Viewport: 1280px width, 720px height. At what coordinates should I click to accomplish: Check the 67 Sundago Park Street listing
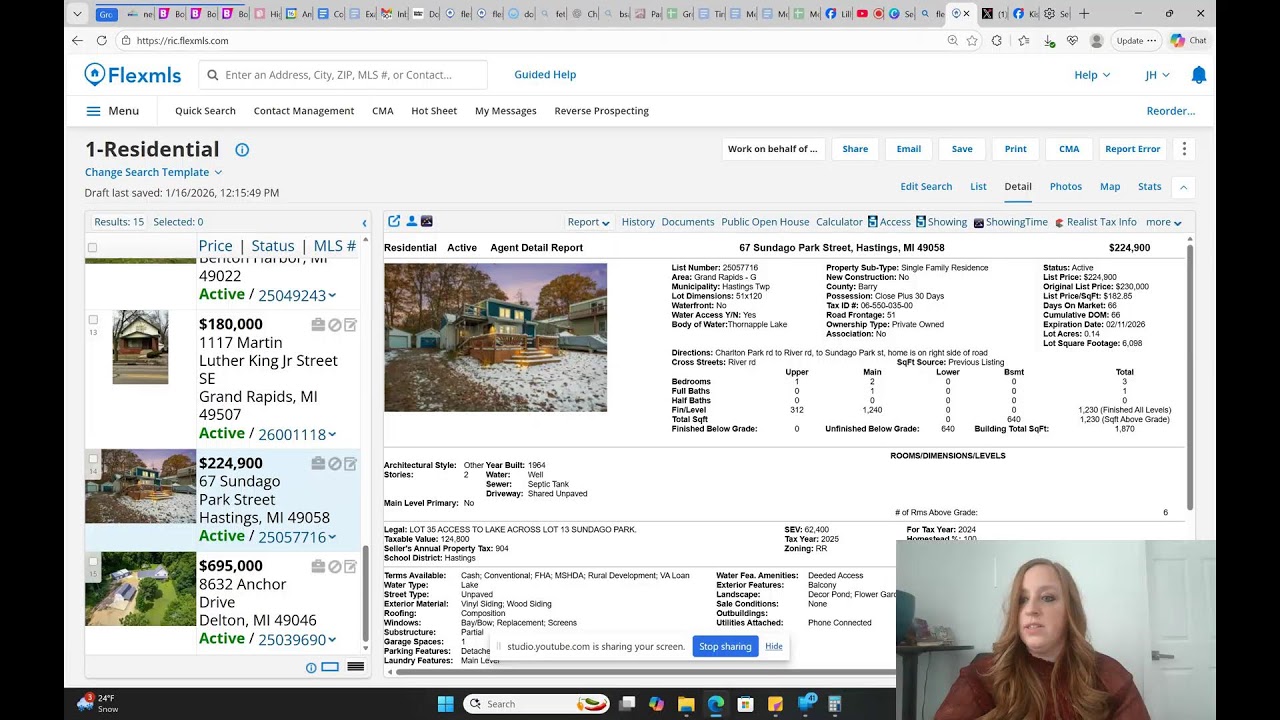(93, 459)
